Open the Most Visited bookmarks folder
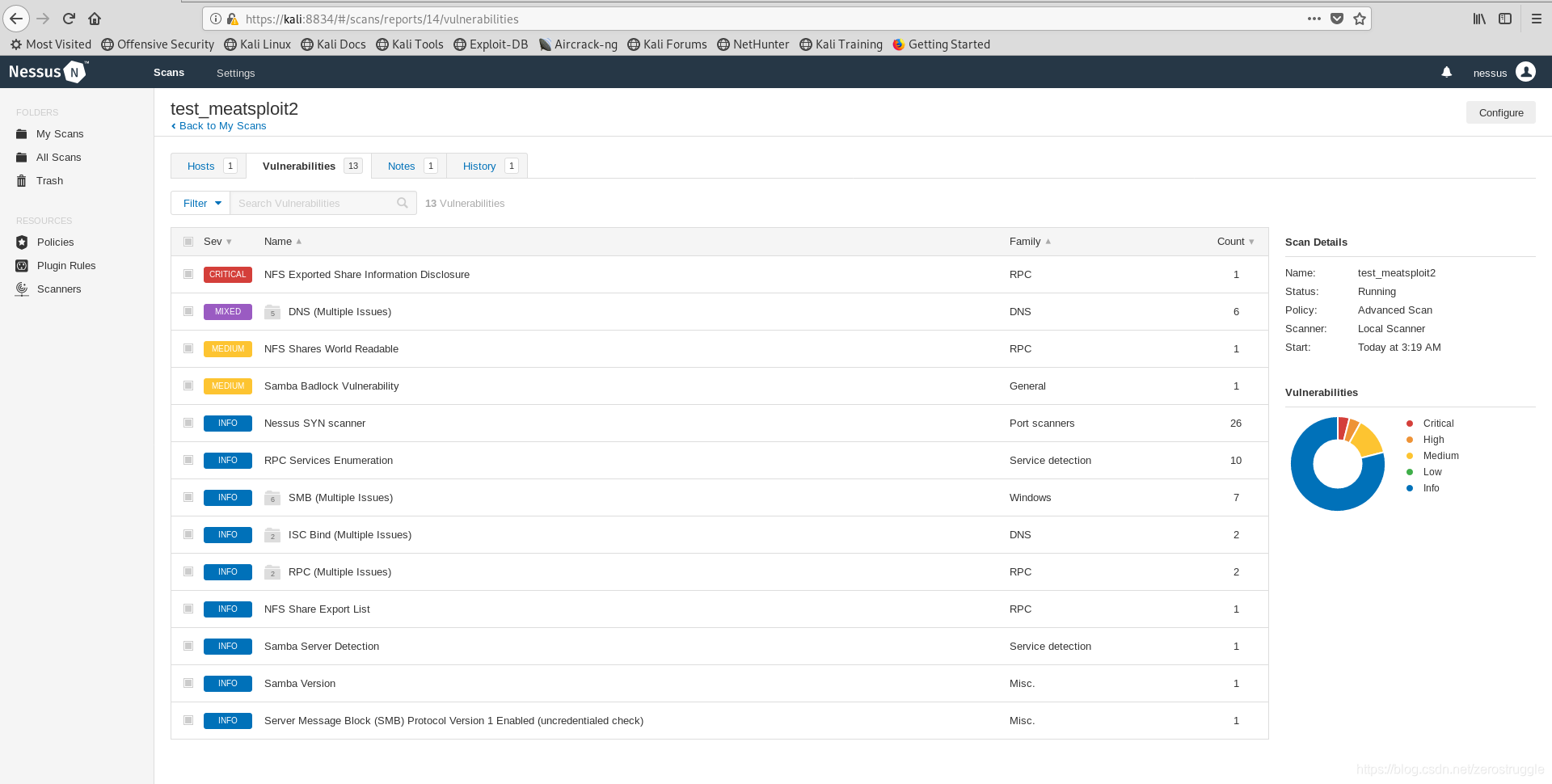This screenshot has height=784, width=1552. click(51, 44)
